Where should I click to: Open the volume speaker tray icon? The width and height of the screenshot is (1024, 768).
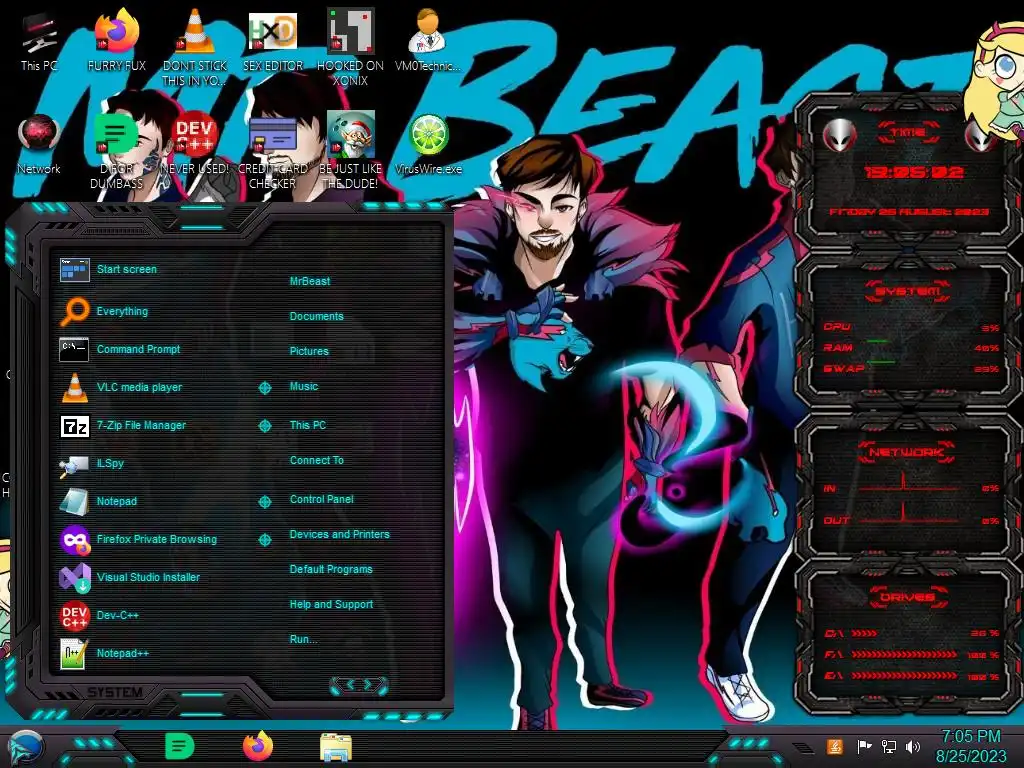point(913,746)
